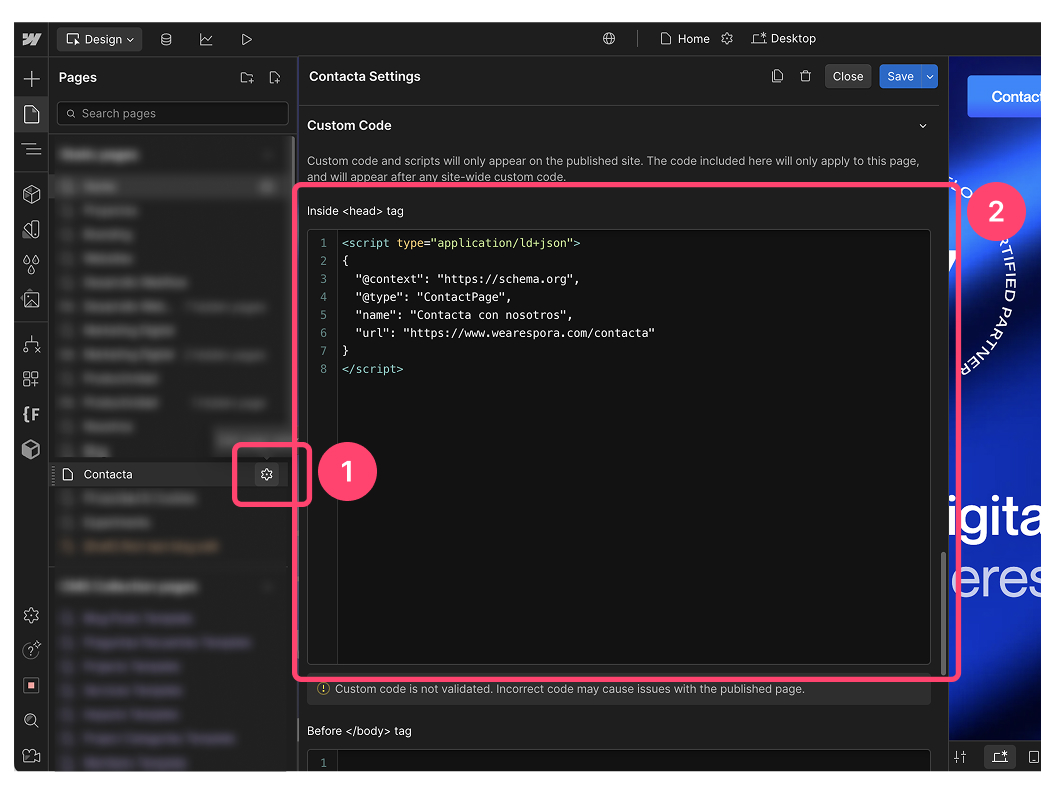1061x795 pixels.
Task: Open the Components cube icon
Action: click(x=31, y=194)
